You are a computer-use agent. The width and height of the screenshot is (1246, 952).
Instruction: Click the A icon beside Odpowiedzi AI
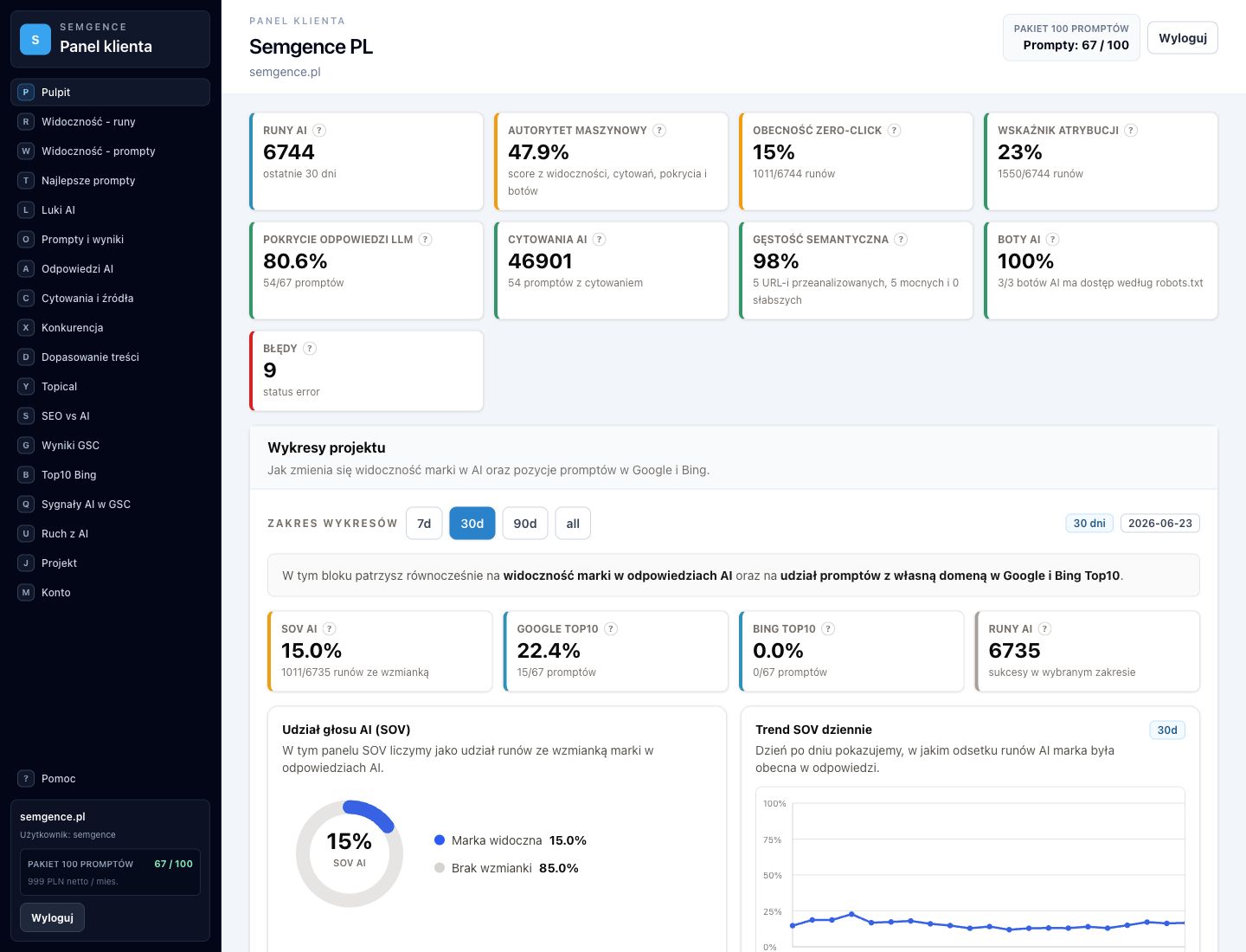tap(26, 269)
